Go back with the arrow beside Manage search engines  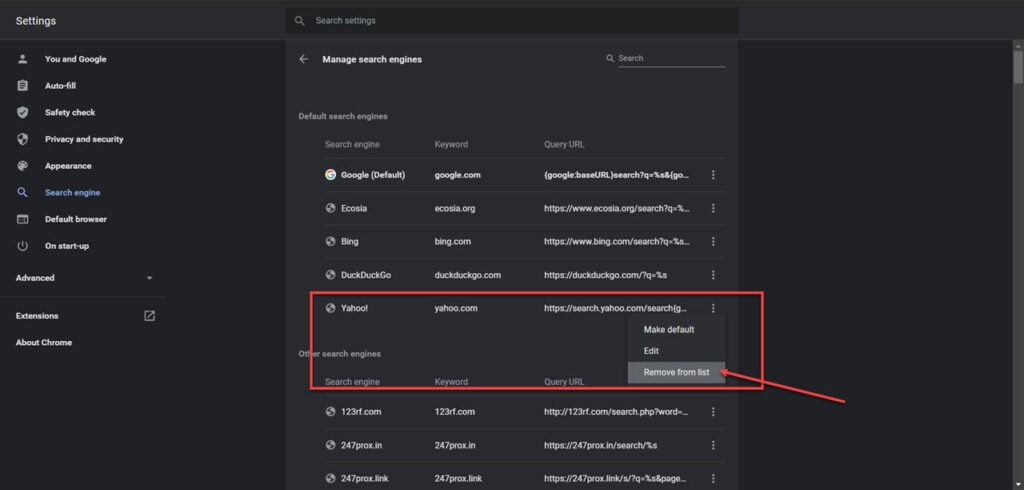(x=304, y=59)
